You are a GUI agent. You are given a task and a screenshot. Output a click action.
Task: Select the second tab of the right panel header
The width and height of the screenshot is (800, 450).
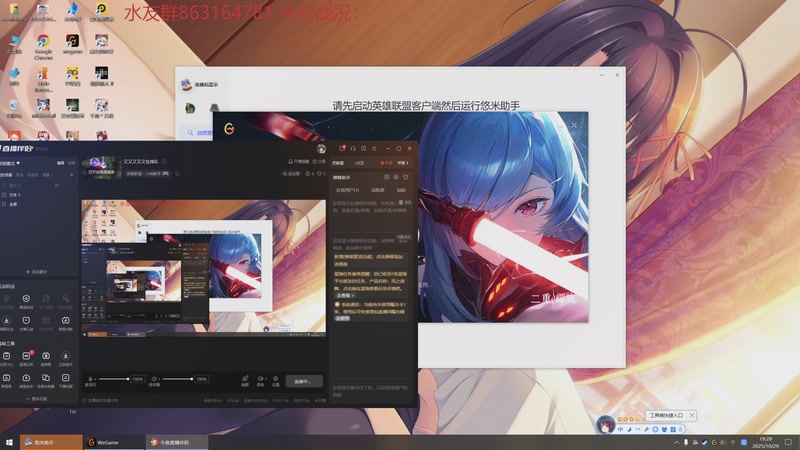[359, 163]
